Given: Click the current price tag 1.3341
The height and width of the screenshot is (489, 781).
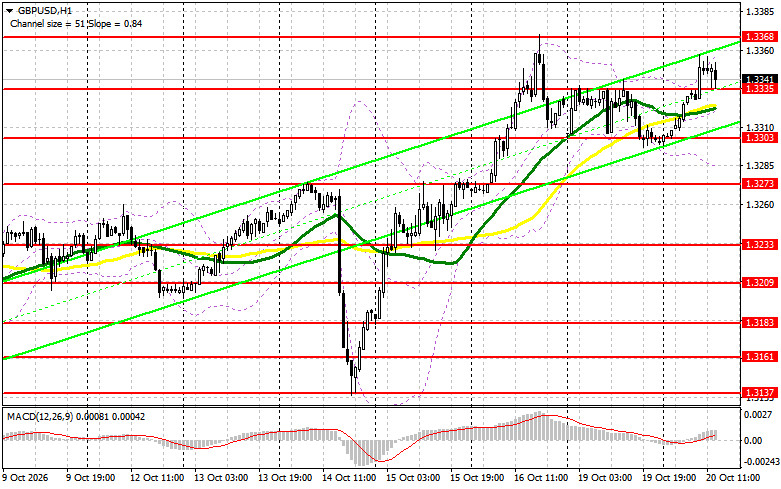Looking at the screenshot, I should (759, 79).
